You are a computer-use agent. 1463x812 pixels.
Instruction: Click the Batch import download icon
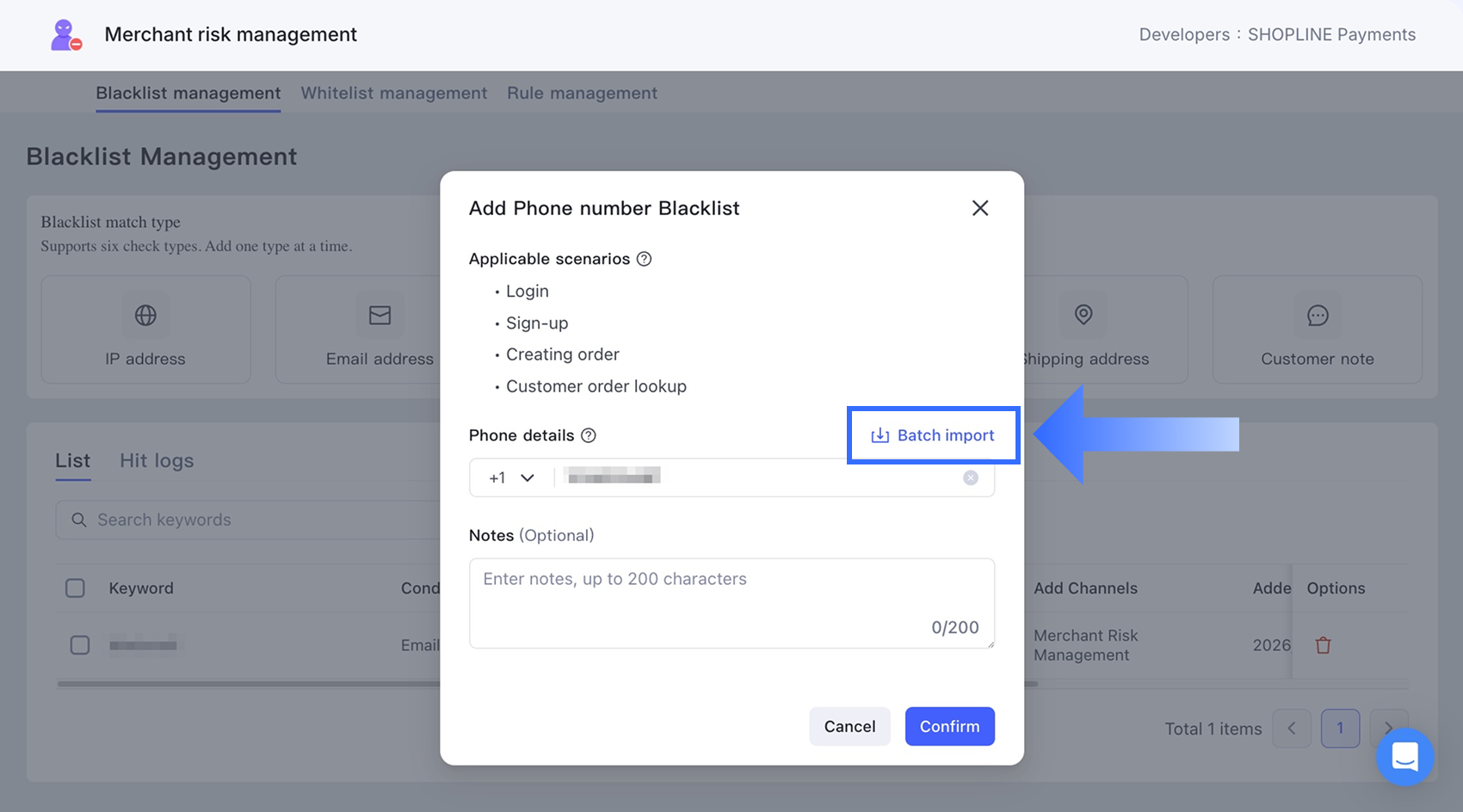[880, 435]
